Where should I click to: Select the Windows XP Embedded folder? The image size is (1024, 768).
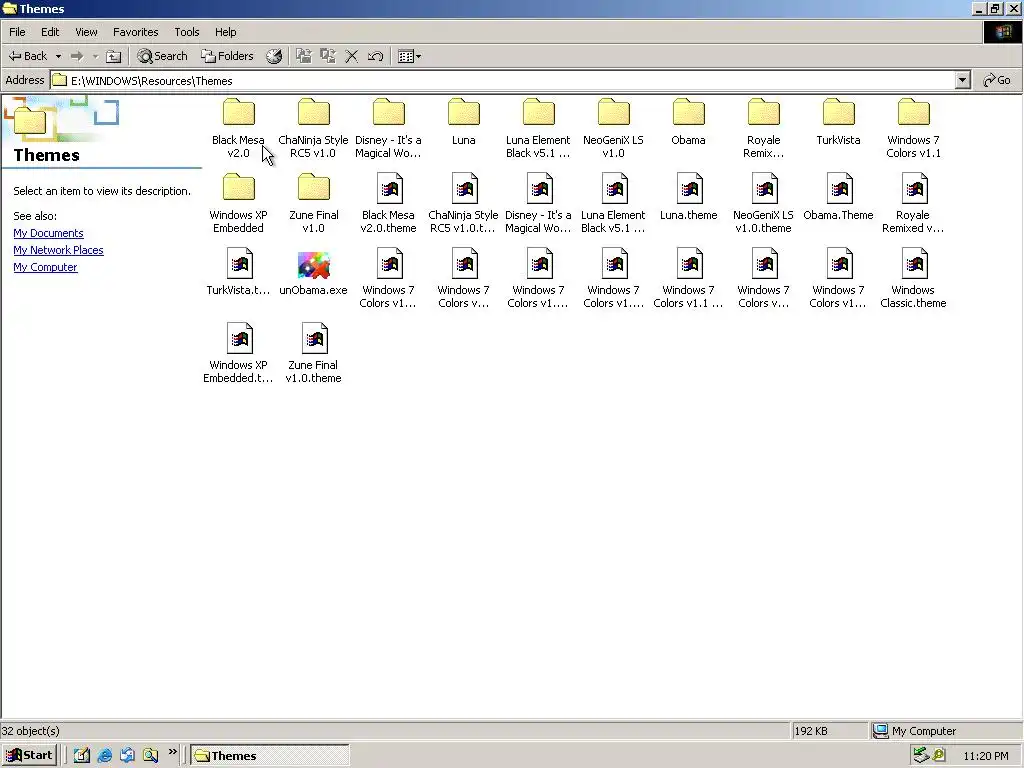[x=238, y=203]
